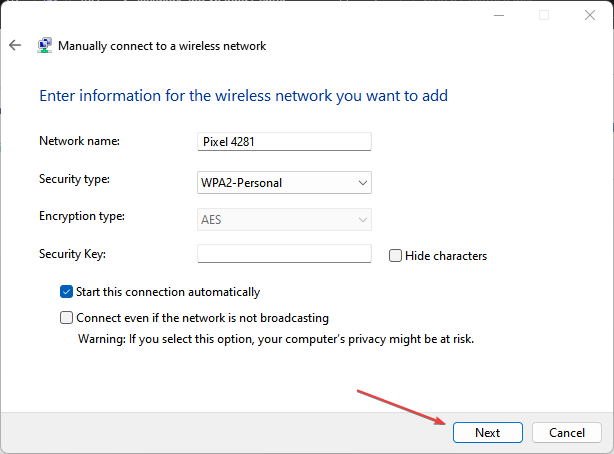Click the Security Key label

pos(72,254)
